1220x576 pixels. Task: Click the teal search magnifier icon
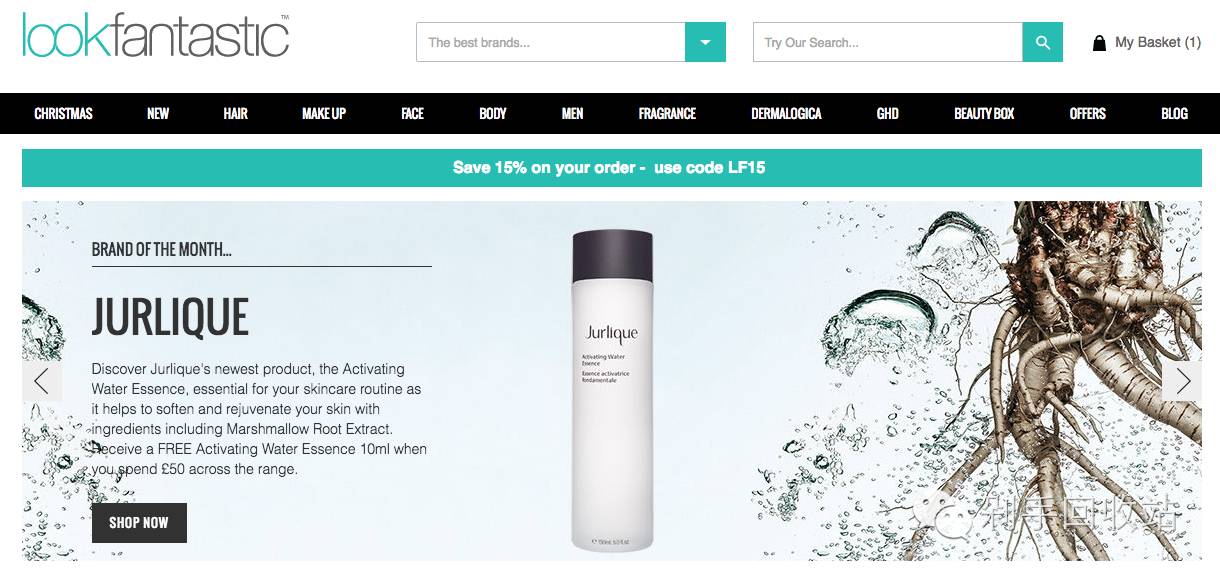coord(1042,42)
